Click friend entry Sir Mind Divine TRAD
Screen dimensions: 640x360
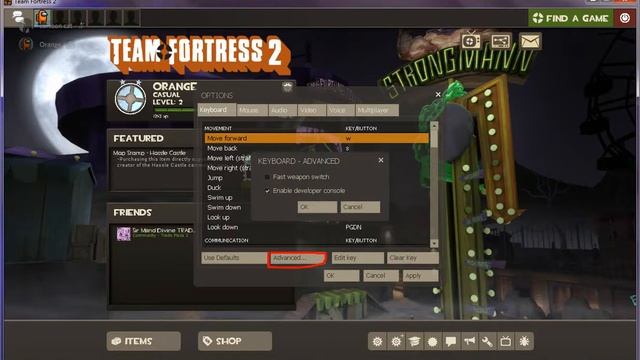(x=155, y=233)
